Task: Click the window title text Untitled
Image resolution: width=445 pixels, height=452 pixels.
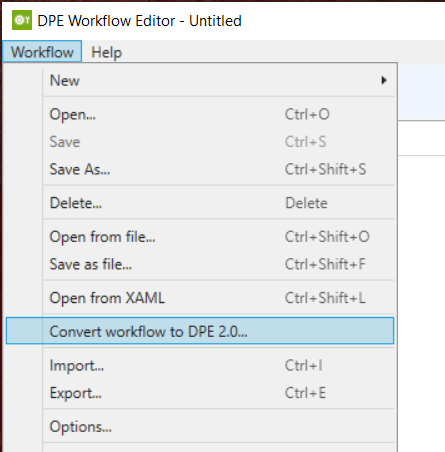Action: coord(215,21)
